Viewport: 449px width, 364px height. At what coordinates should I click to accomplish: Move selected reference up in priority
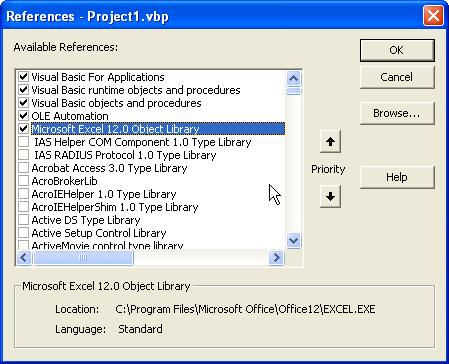(330, 142)
